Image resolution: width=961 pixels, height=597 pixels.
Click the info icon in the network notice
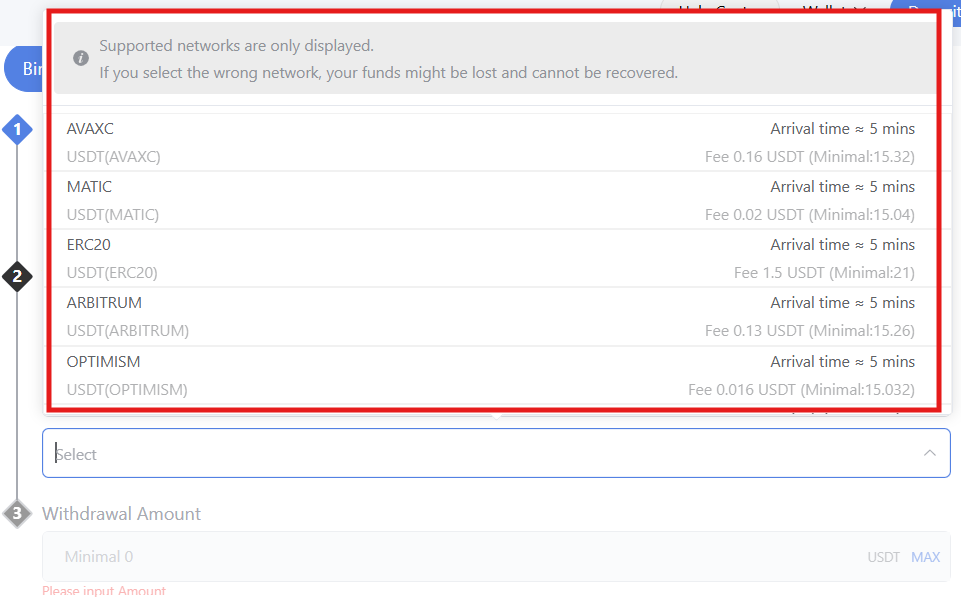[82, 59]
